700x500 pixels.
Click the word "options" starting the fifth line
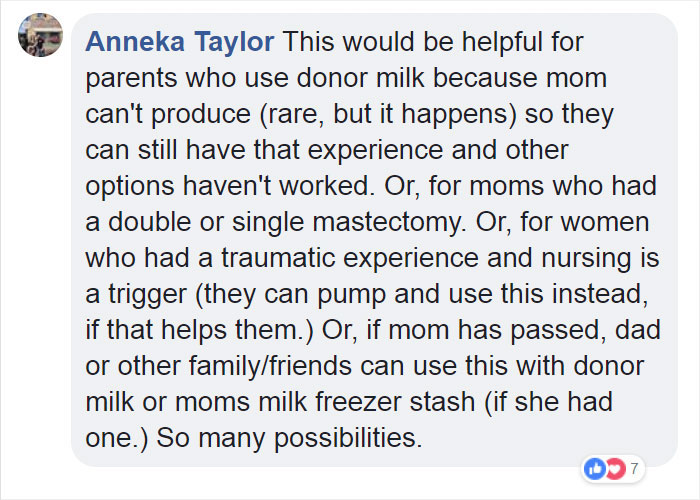(130, 186)
